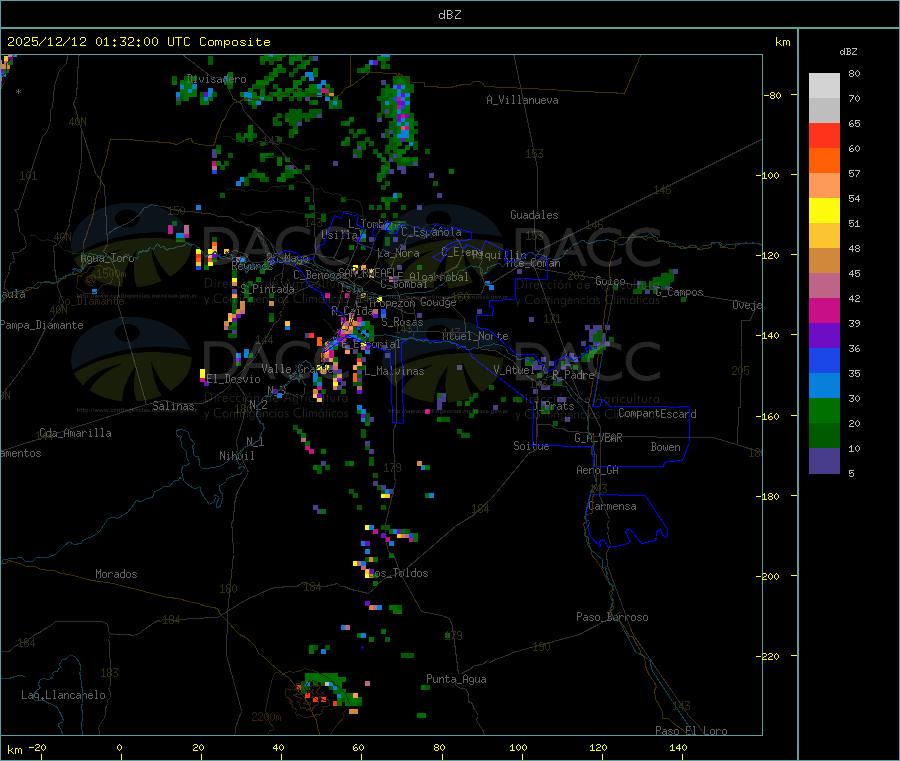Click the Punta_Agua location label
Image resolution: width=900 pixels, height=761 pixels.
click(456, 679)
